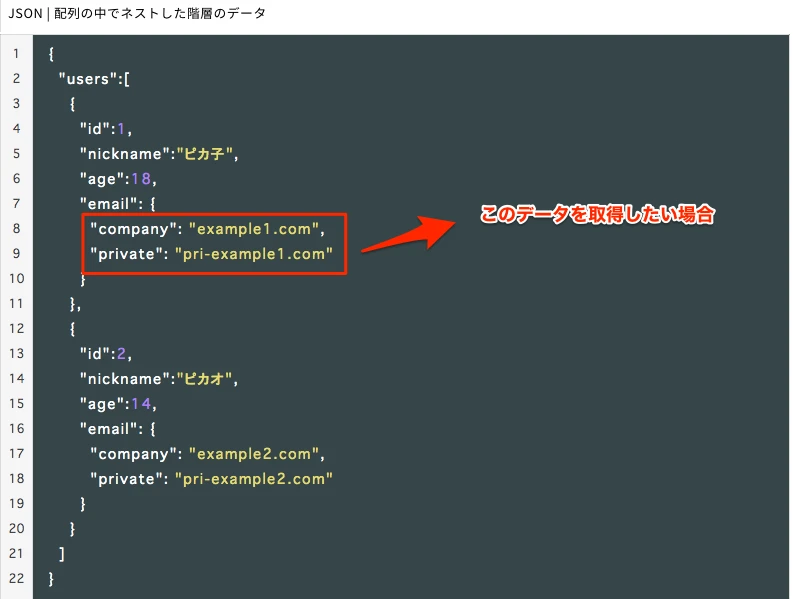793x599 pixels.
Task: Click line number 8 in the gutter
Action: [x=16, y=229]
